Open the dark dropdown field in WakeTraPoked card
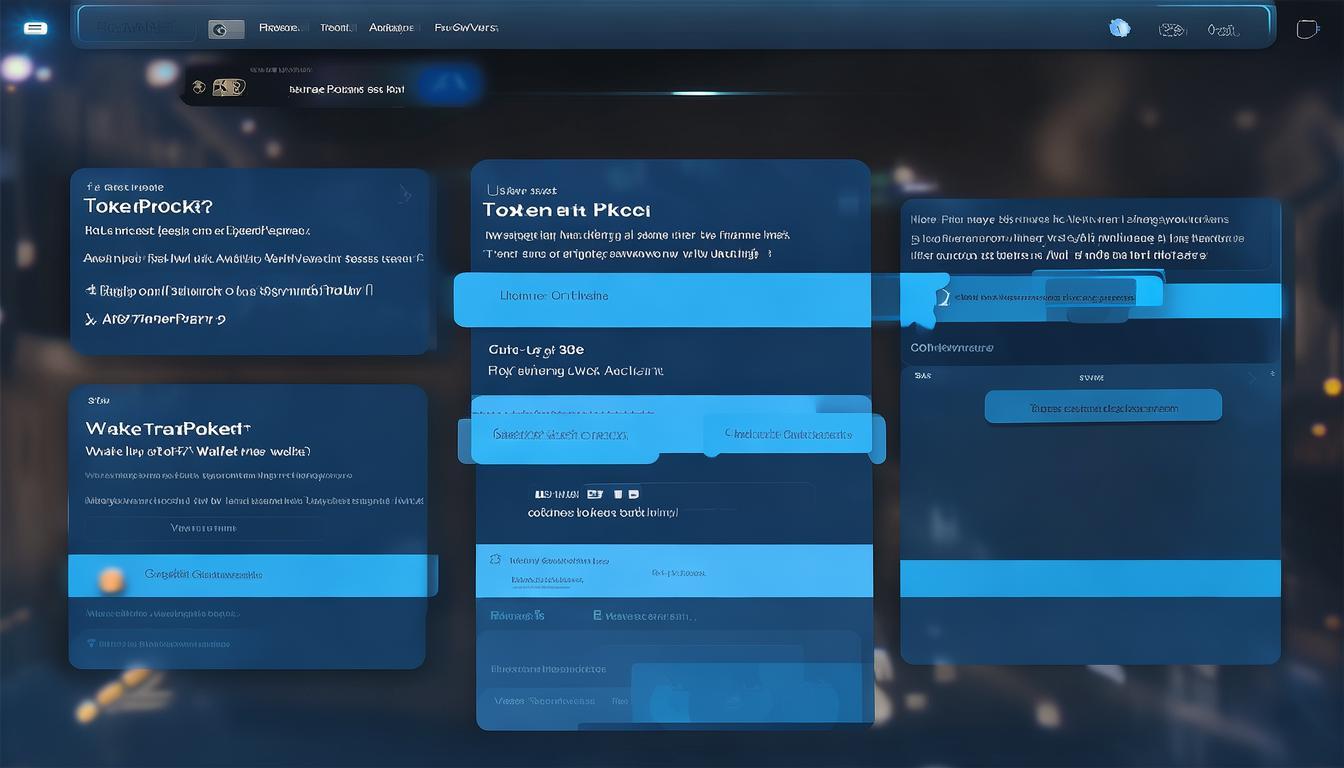 pyautogui.click(x=204, y=528)
